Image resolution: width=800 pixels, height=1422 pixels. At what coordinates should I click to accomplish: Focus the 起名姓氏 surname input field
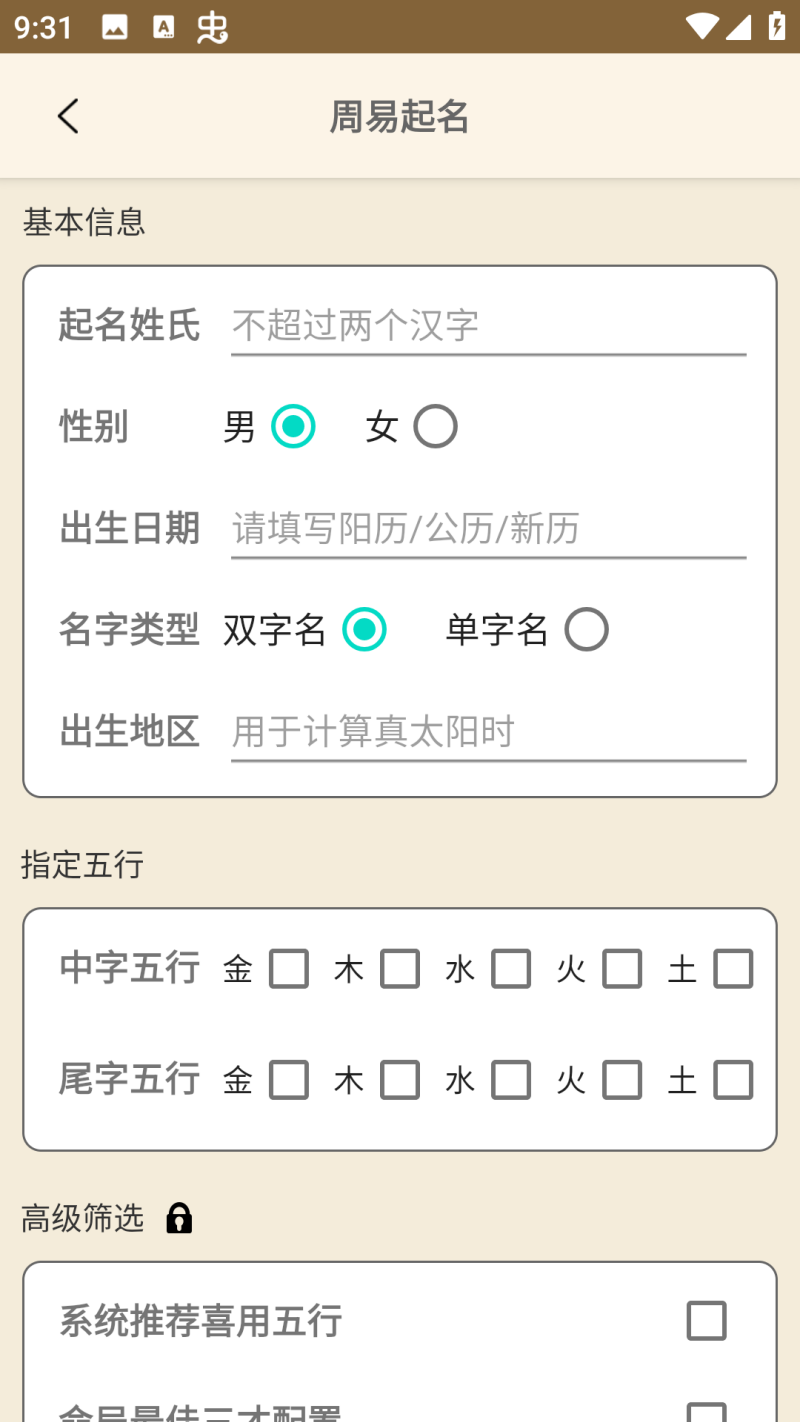488,326
